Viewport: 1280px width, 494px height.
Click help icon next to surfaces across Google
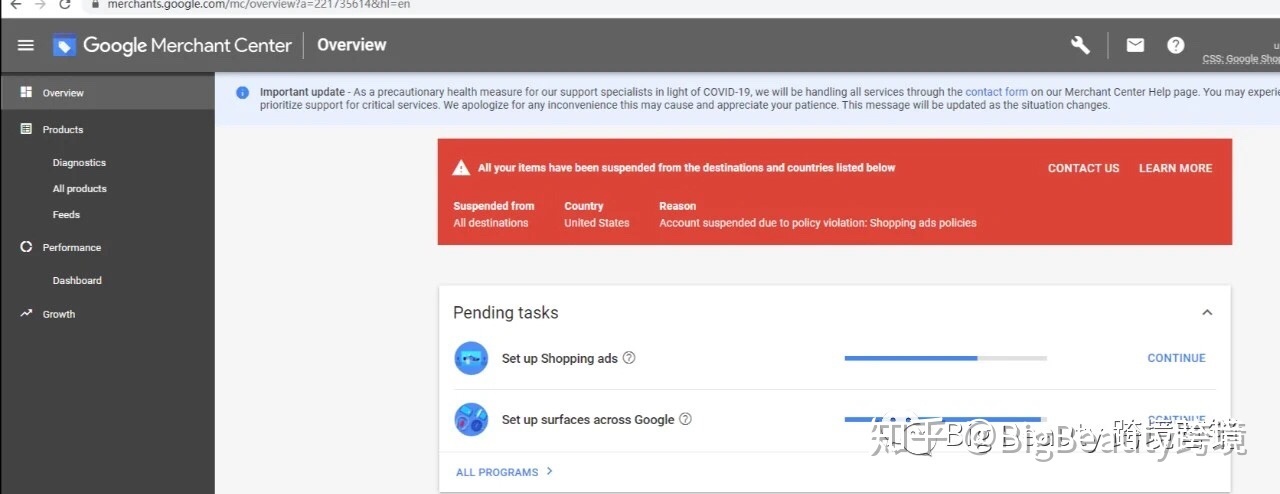pos(685,419)
